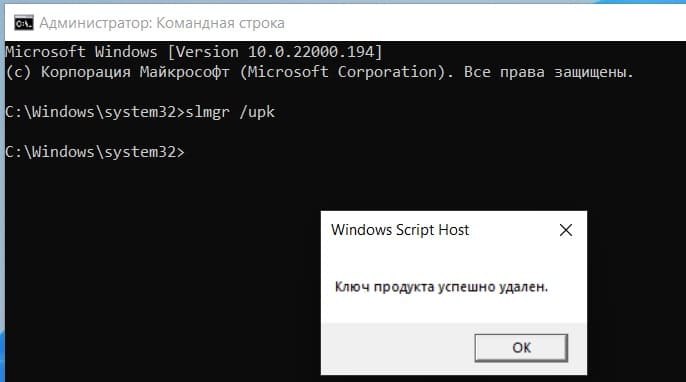The width and height of the screenshot is (686, 382).
Task: Click the Ключ продукта успешно удален message
Action: coord(441,287)
